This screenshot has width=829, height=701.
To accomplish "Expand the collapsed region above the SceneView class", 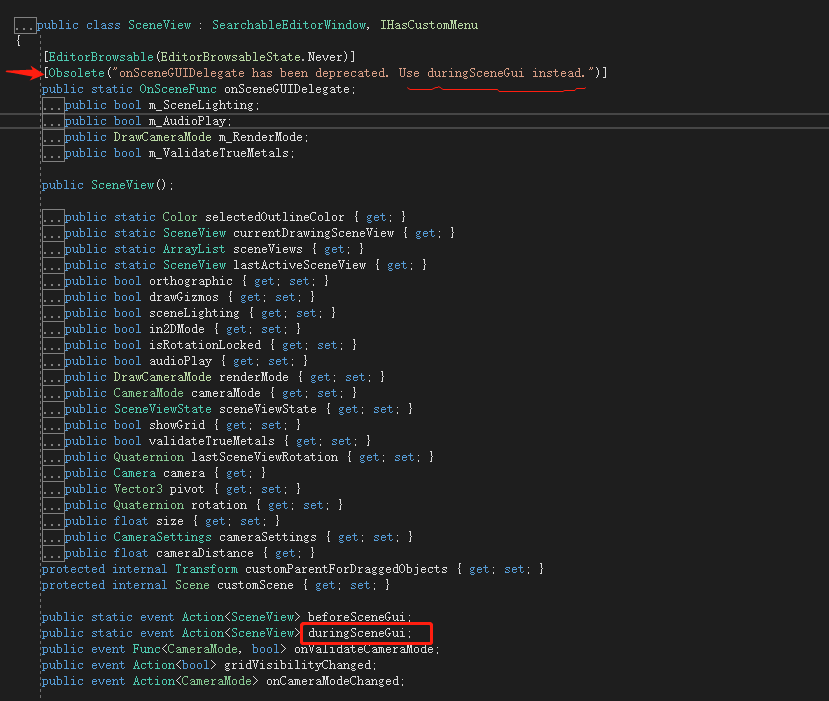I will pos(27,24).
